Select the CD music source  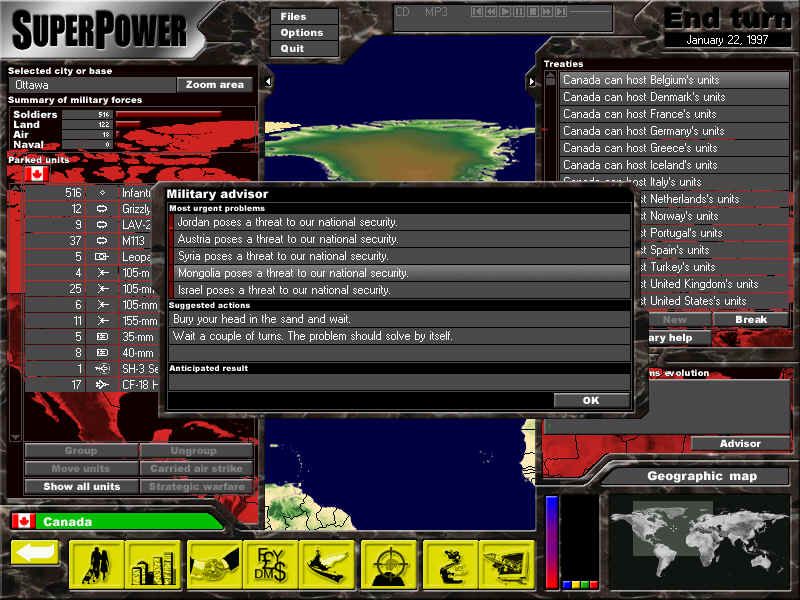(x=403, y=12)
